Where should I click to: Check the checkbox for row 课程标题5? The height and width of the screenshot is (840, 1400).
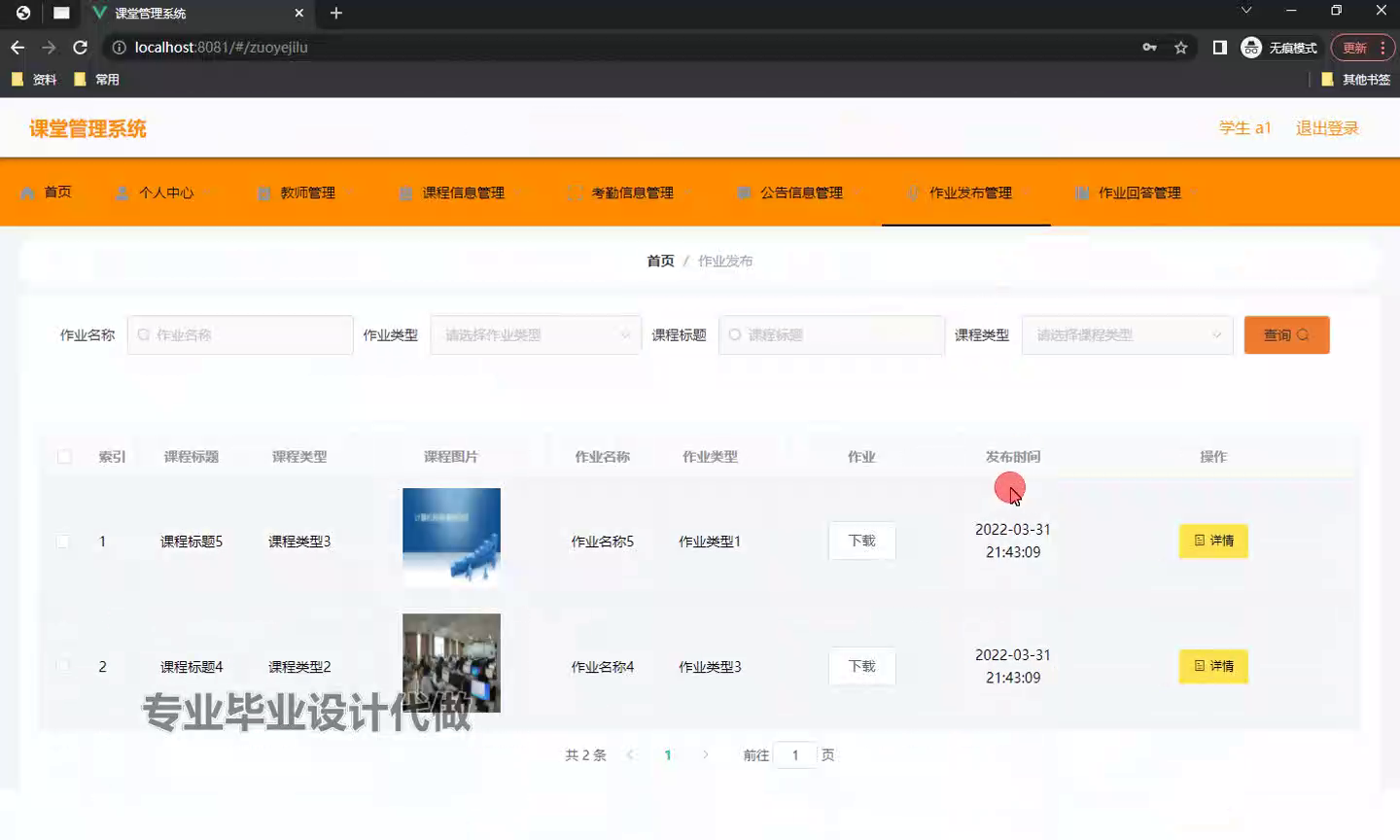click(x=63, y=542)
